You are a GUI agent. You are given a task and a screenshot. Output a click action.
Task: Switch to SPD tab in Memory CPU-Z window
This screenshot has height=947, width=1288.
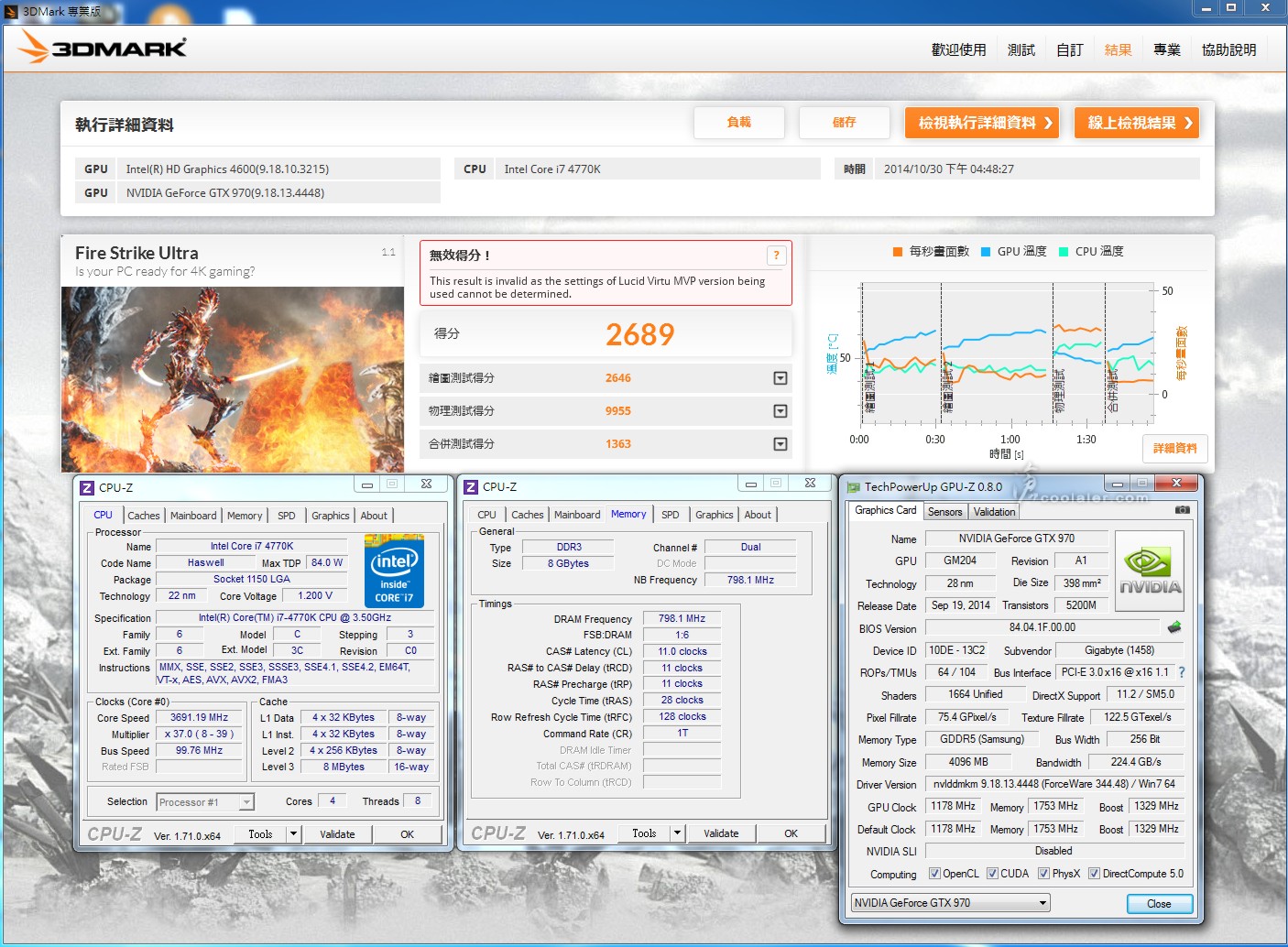click(x=671, y=515)
